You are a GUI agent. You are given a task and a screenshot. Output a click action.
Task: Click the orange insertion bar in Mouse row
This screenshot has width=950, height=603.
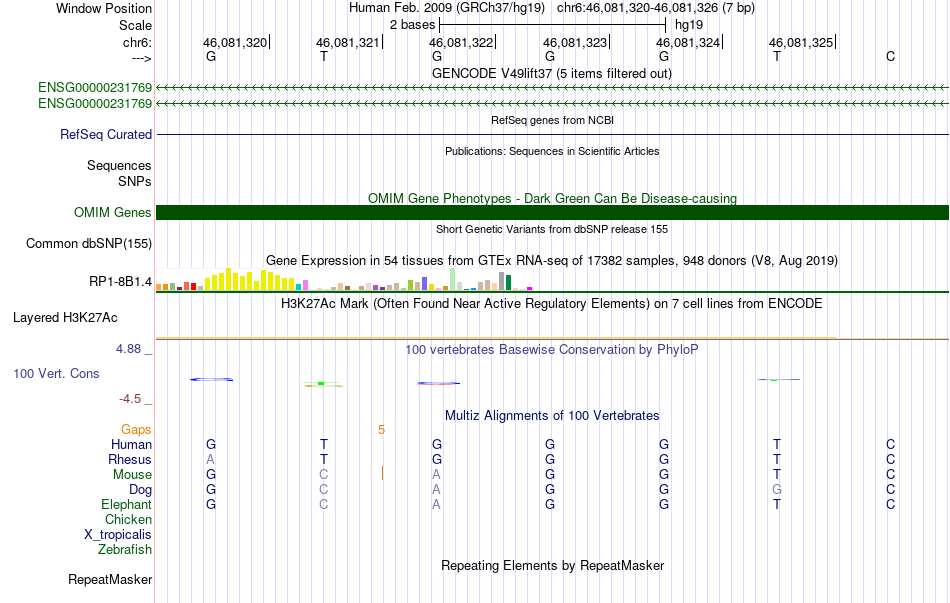click(382, 473)
